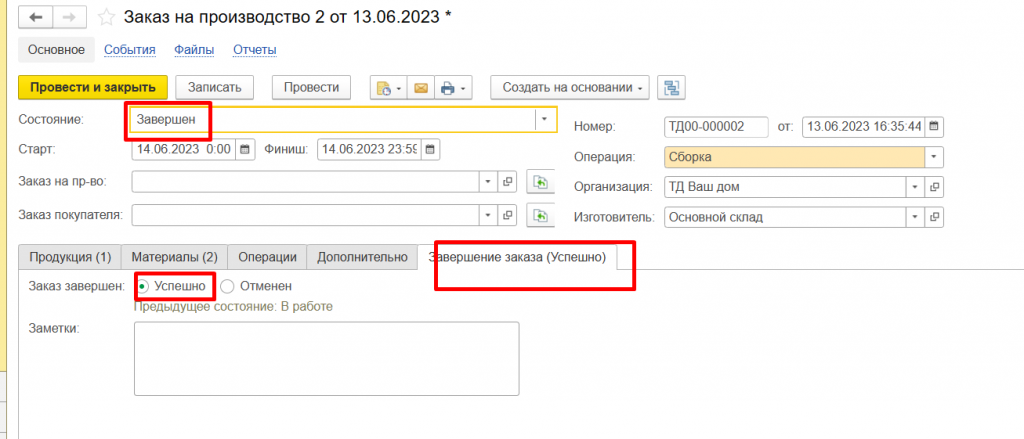Open the Отчеты link in header
This screenshot has width=1024, height=439.
pyautogui.click(x=254, y=49)
